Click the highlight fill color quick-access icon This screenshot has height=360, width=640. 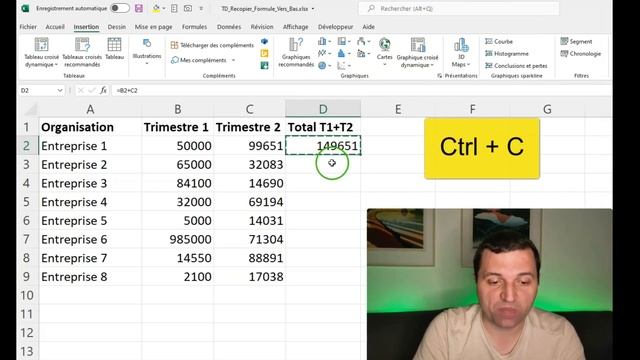click(x=156, y=8)
